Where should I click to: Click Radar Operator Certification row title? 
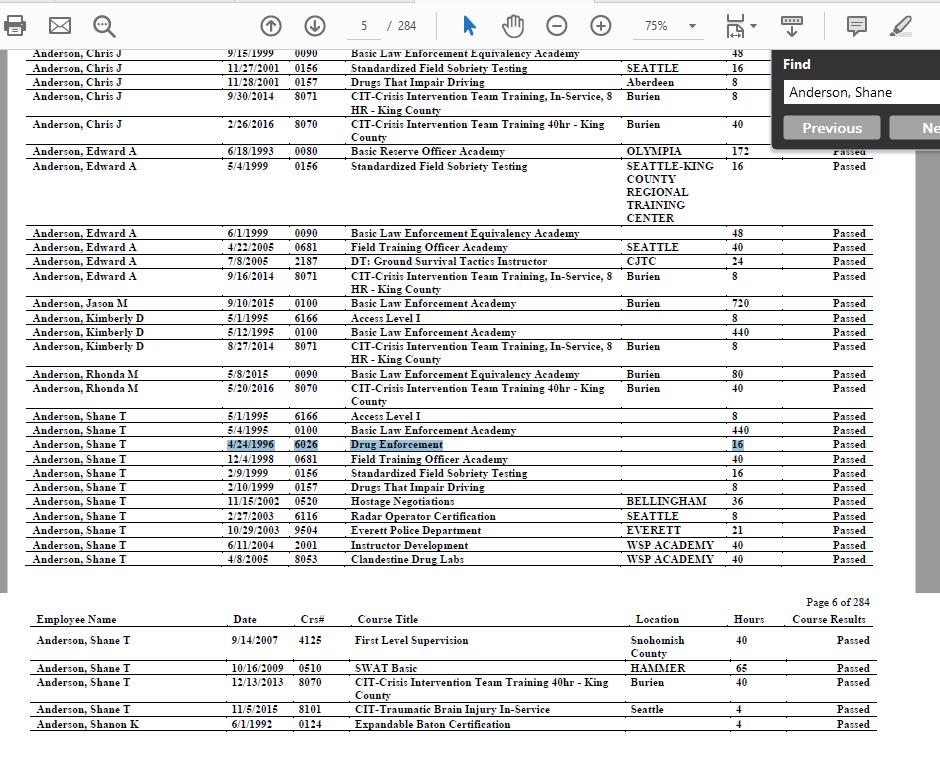tap(423, 516)
